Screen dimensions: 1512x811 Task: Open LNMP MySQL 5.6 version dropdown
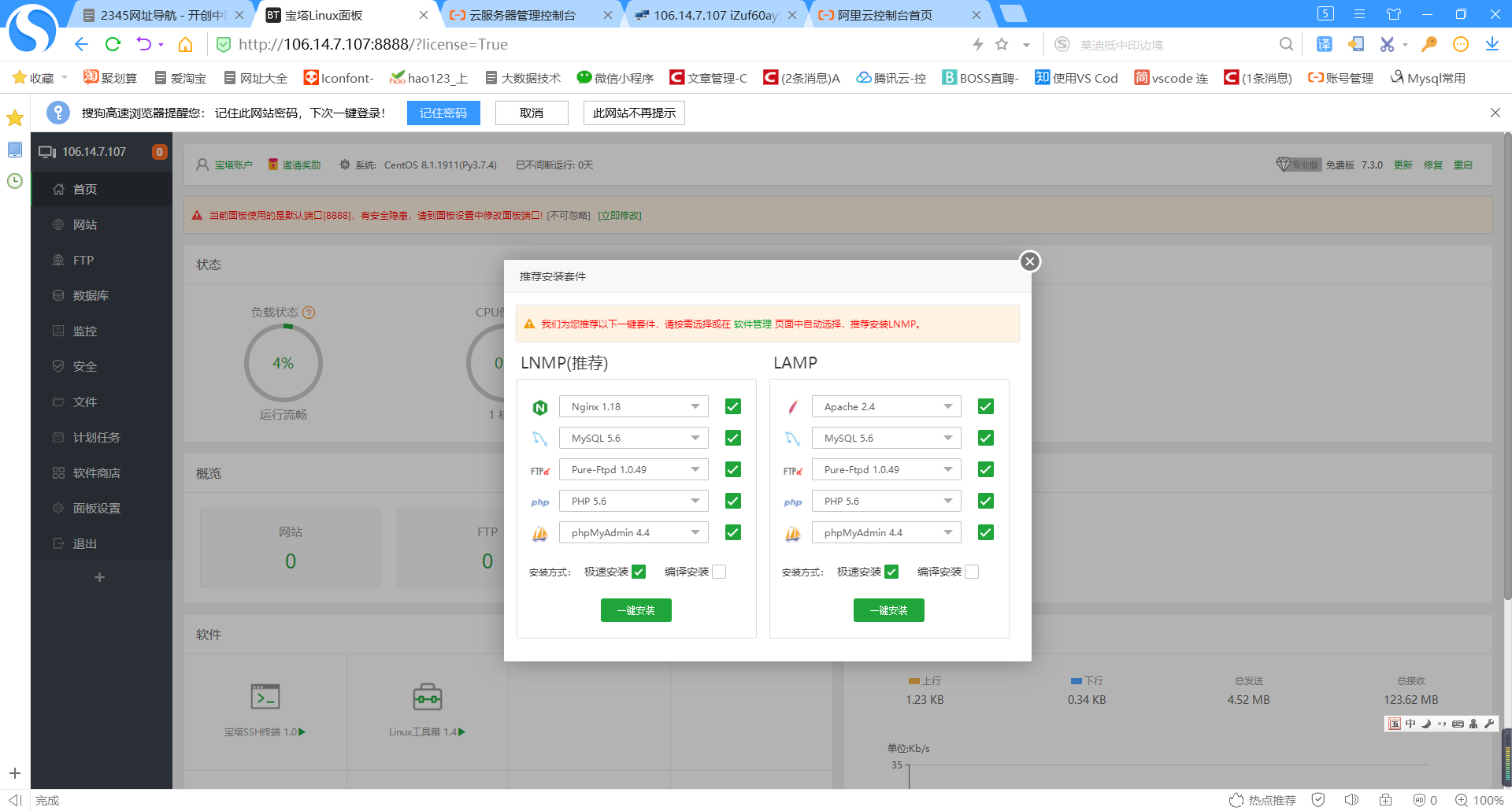coord(634,438)
